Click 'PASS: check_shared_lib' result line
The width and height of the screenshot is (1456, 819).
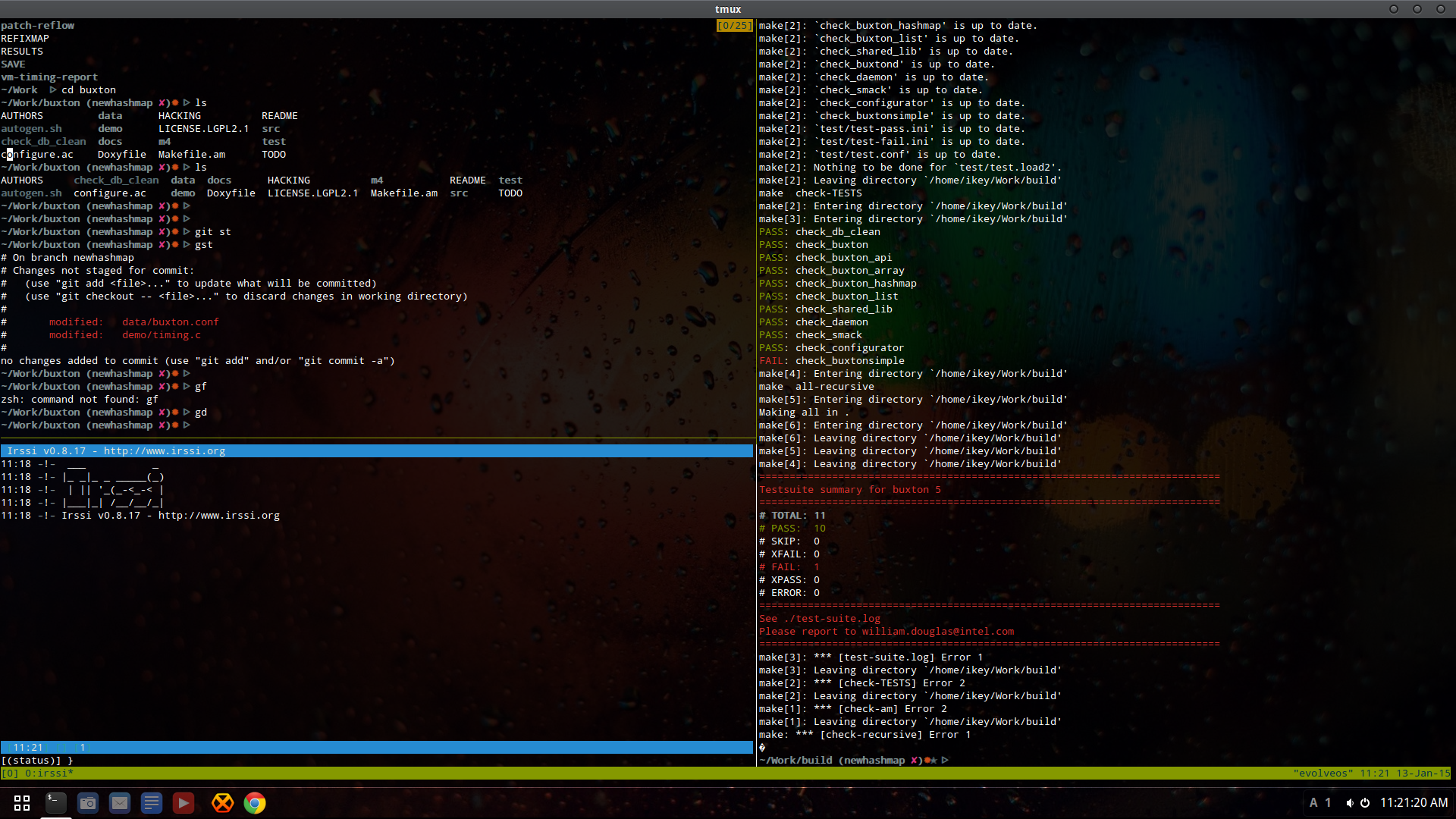(x=826, y=309)
